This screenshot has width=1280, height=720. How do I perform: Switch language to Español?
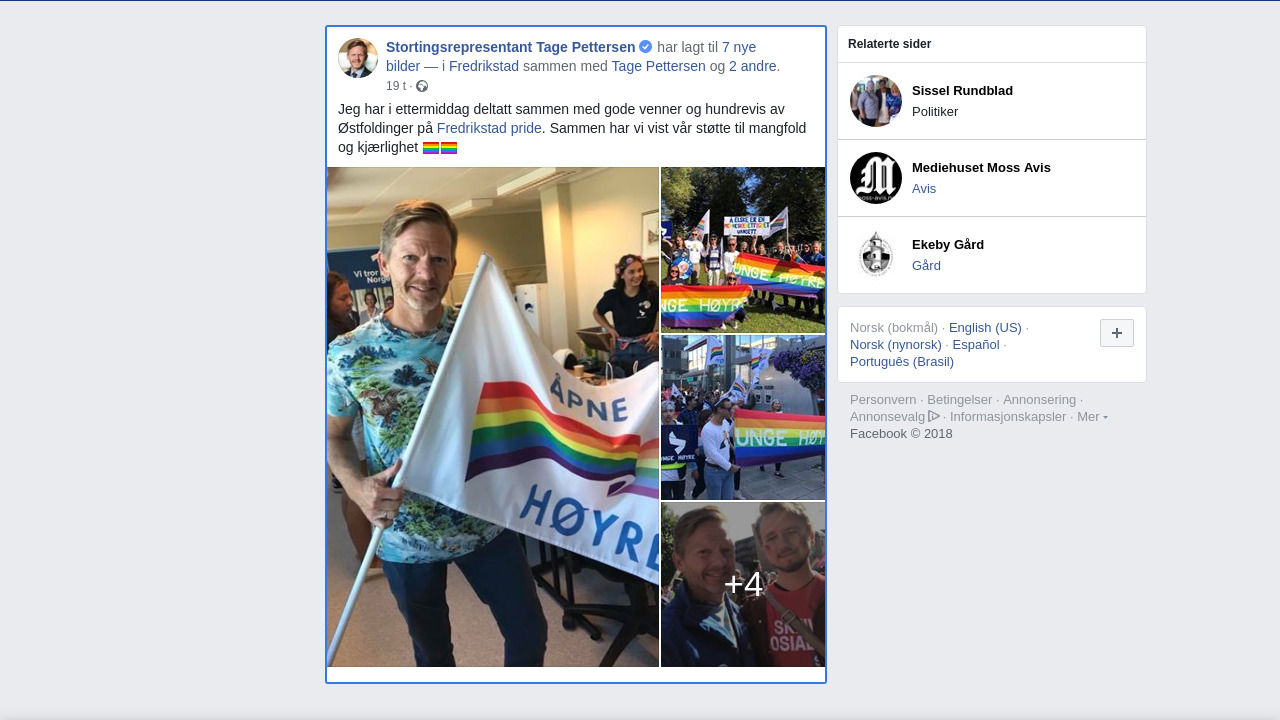pos(976,345)
